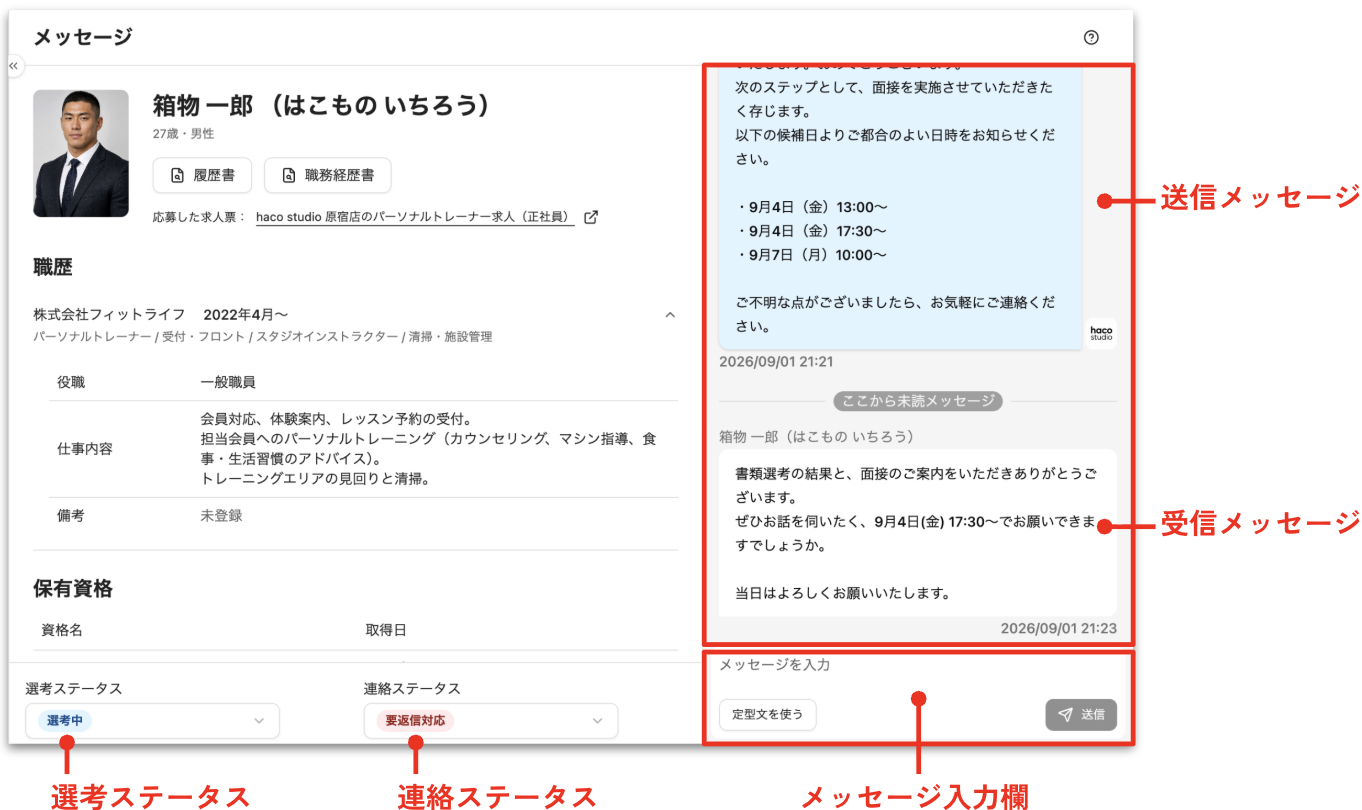Click the applicant's profile photo

click(x=81, y=154)
